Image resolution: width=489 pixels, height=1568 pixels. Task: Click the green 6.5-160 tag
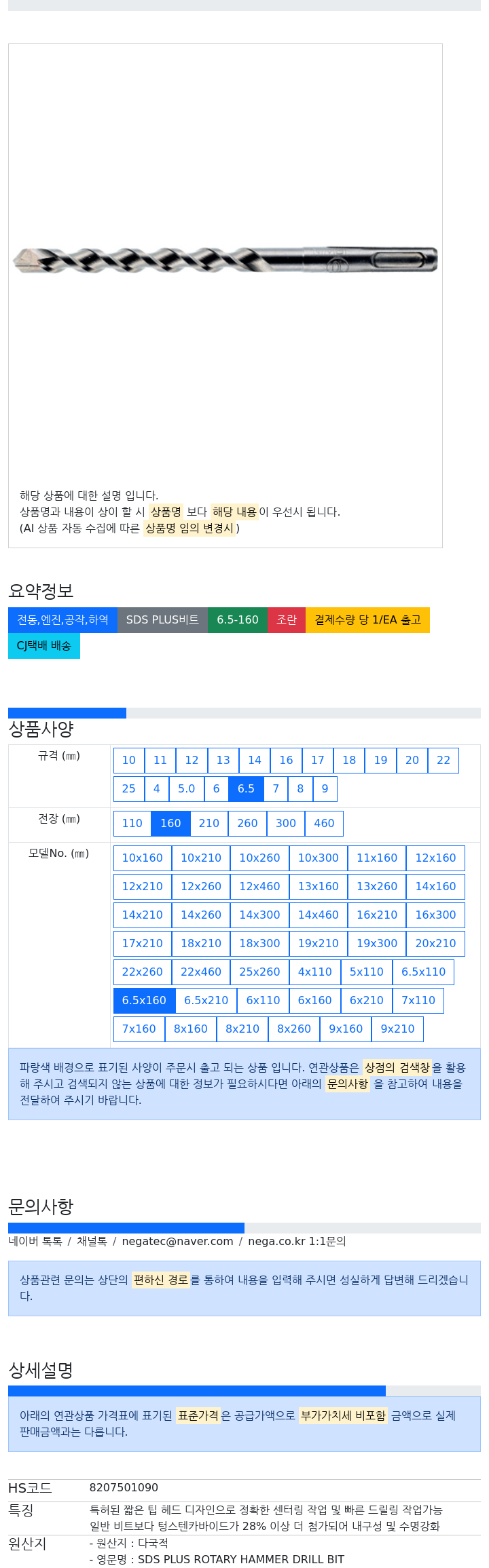(238, 619)
